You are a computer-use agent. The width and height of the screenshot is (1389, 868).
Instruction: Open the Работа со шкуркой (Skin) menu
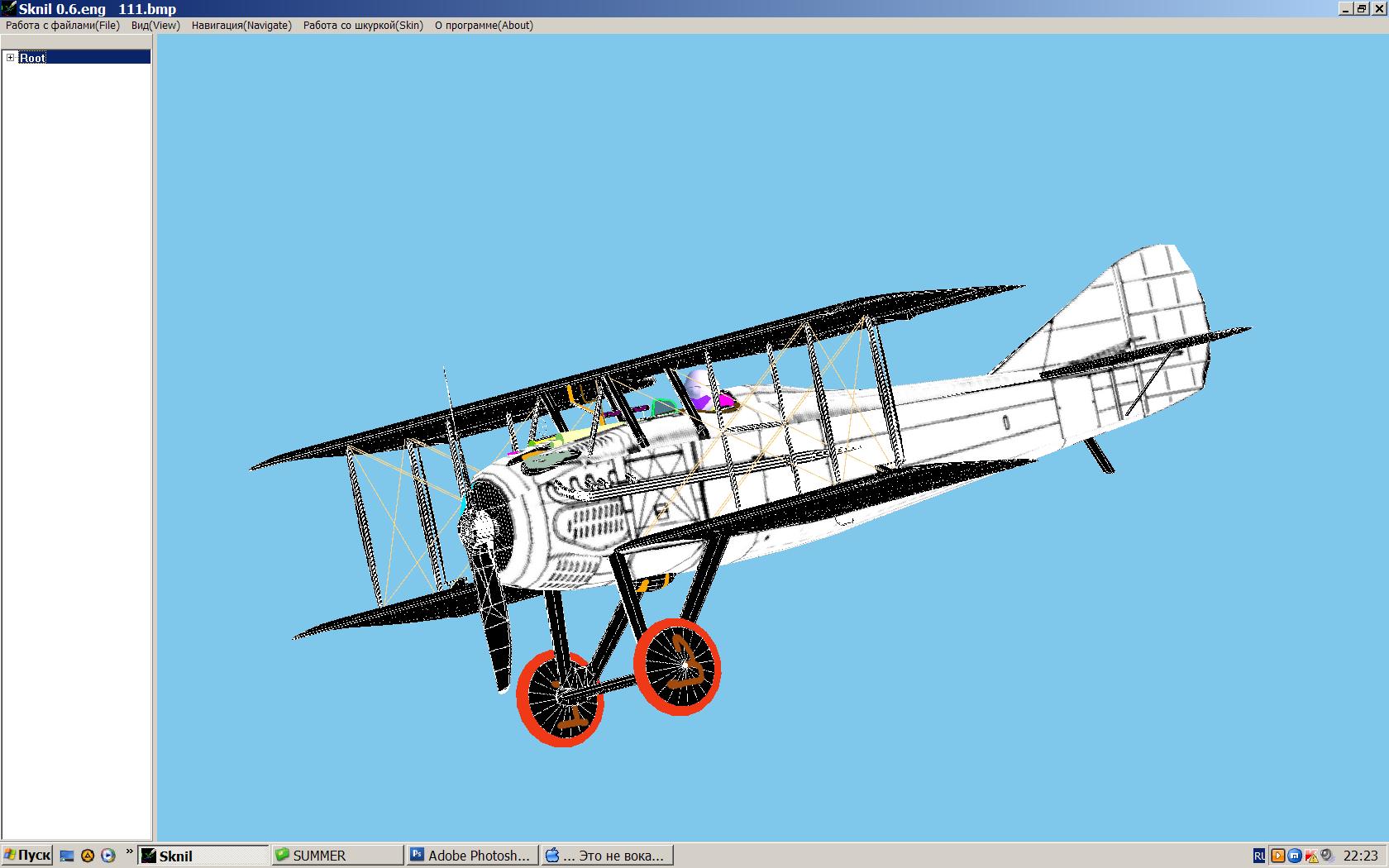(363, 26)
